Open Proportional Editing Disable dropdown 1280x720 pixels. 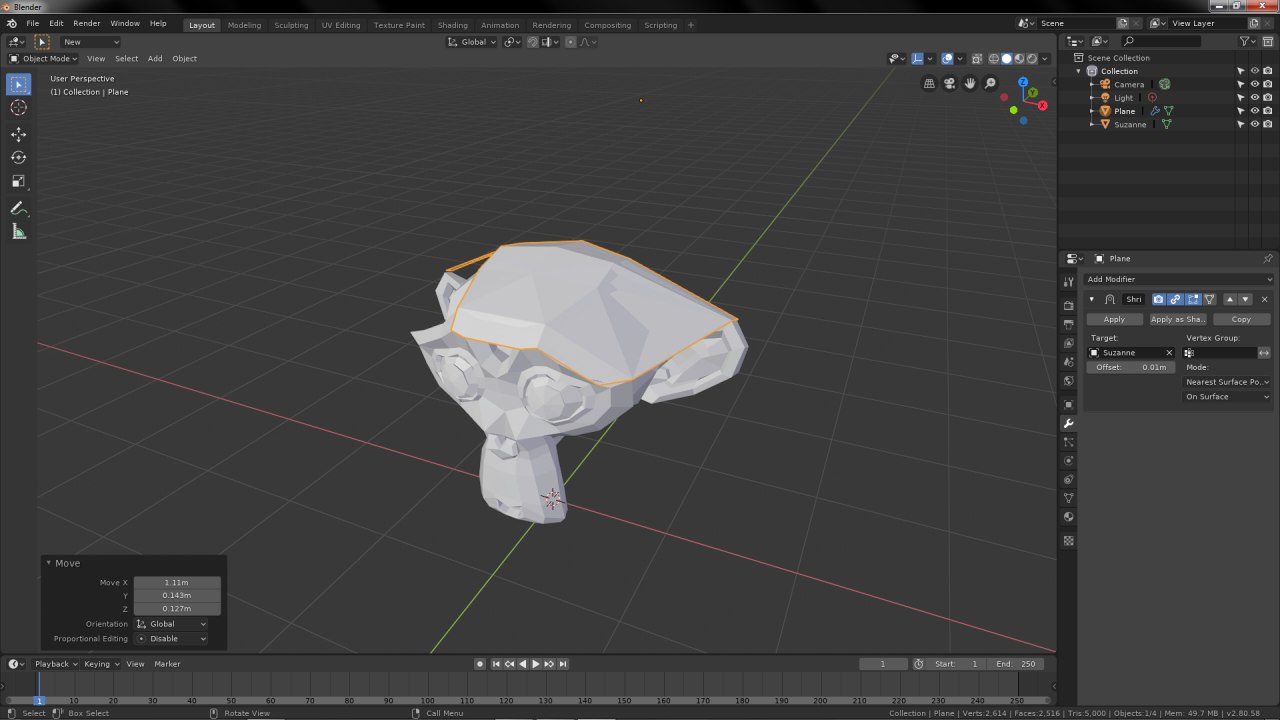(x=171, y=638)
